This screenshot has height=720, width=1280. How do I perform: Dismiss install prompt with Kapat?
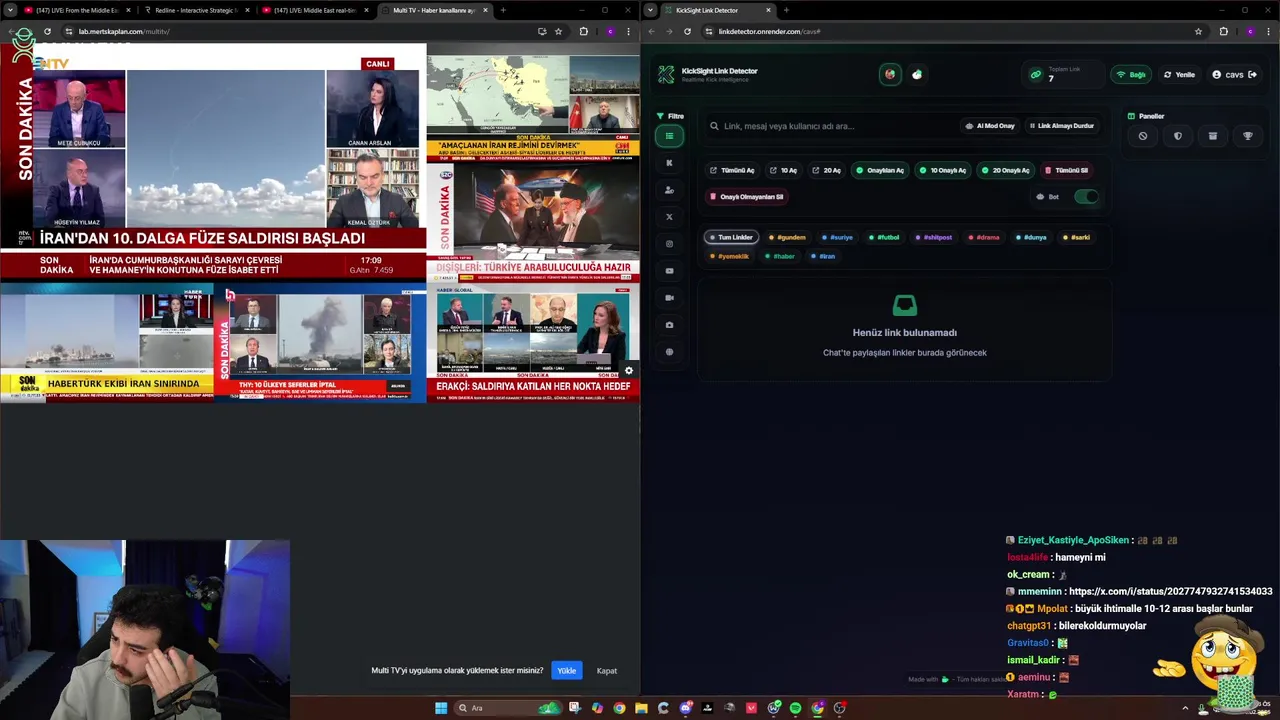pyautogui.click(x=607, y=671)
